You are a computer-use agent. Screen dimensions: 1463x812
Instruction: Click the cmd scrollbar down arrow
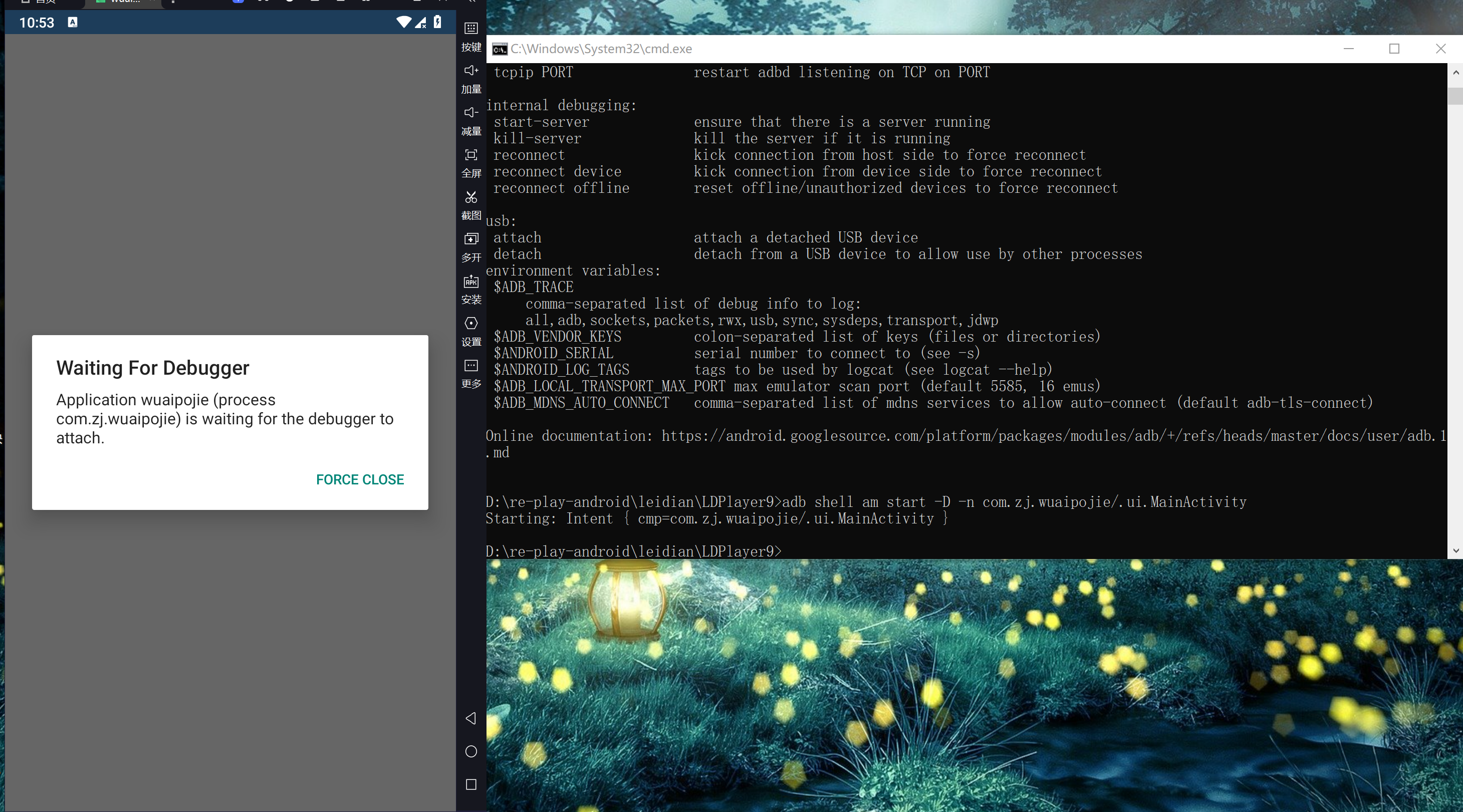(1455, 551)
